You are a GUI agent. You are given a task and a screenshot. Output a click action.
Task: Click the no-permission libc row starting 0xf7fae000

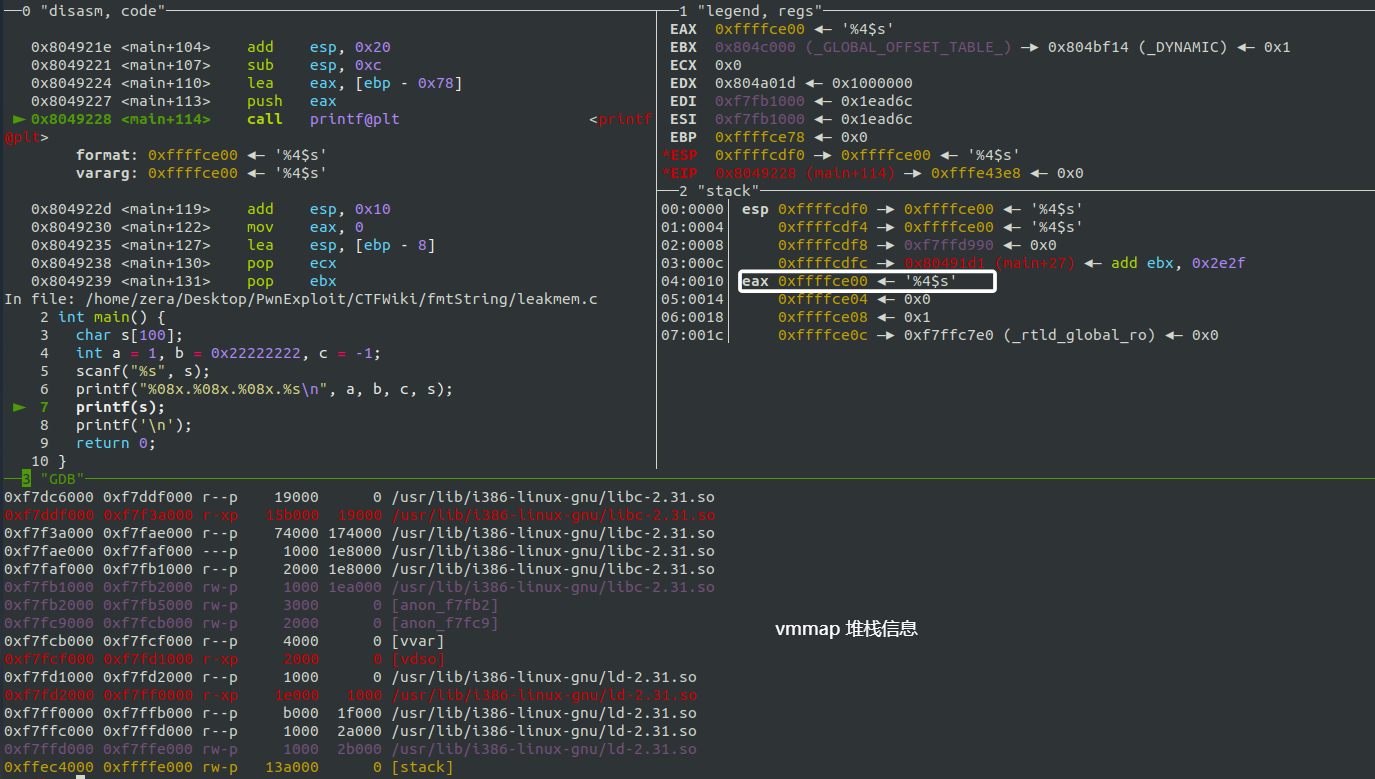click(360, 551)
